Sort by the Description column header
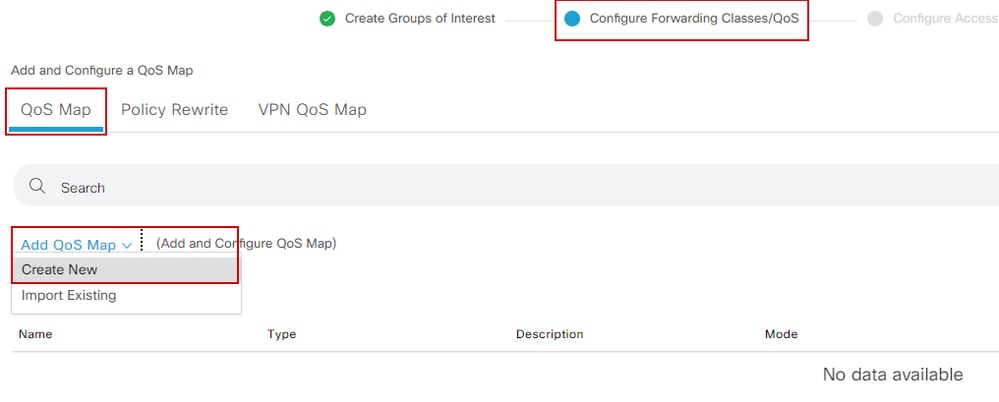Image resolution: width=999 pixels, height=402 pixels. tap(549, 334)
